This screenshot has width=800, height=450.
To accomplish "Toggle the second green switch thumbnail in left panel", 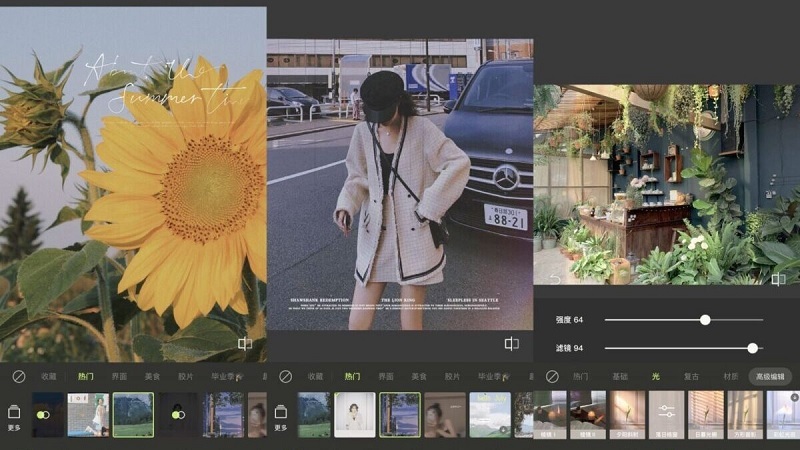I will 178,414.
